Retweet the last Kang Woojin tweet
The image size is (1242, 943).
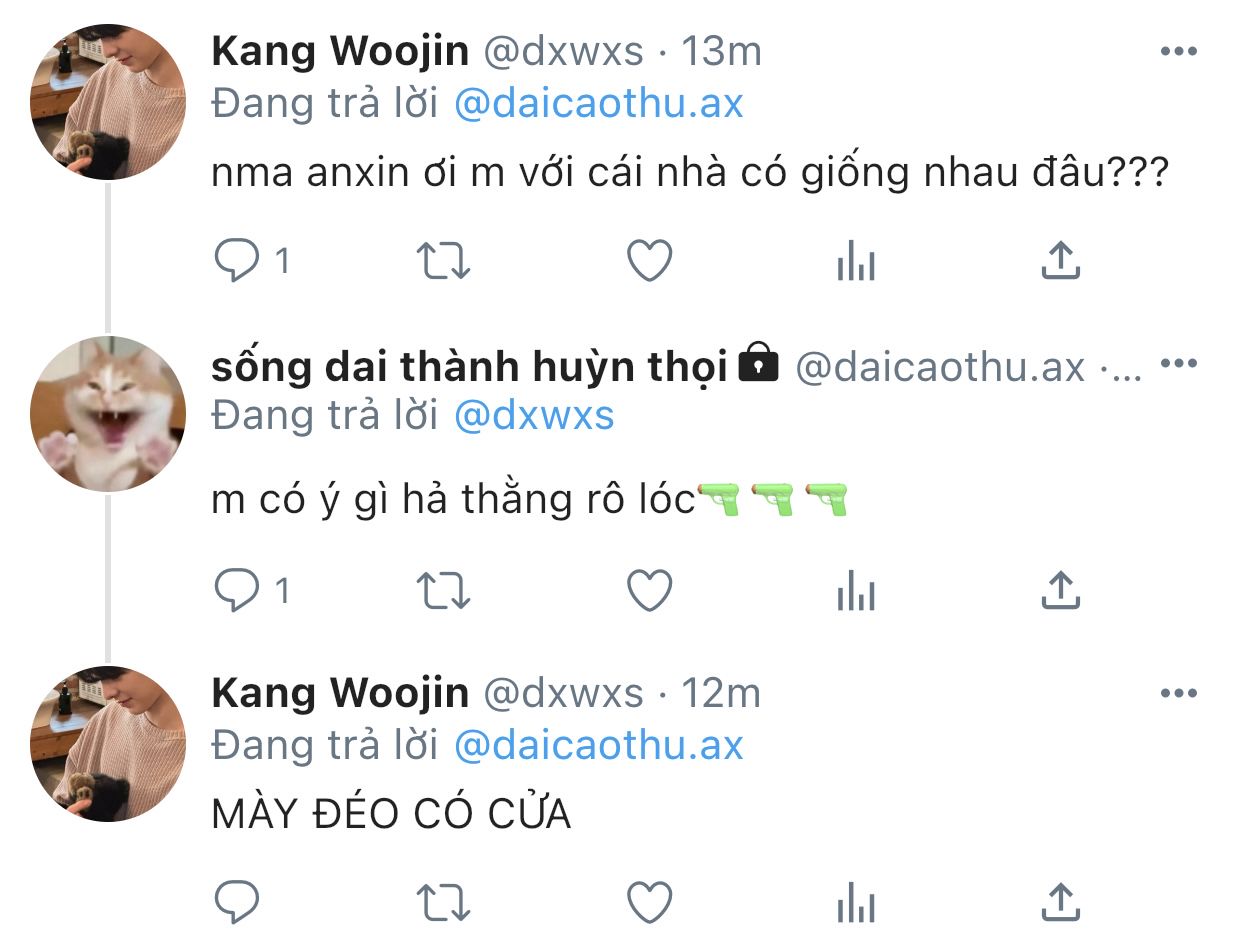click(x=443, y=904)
